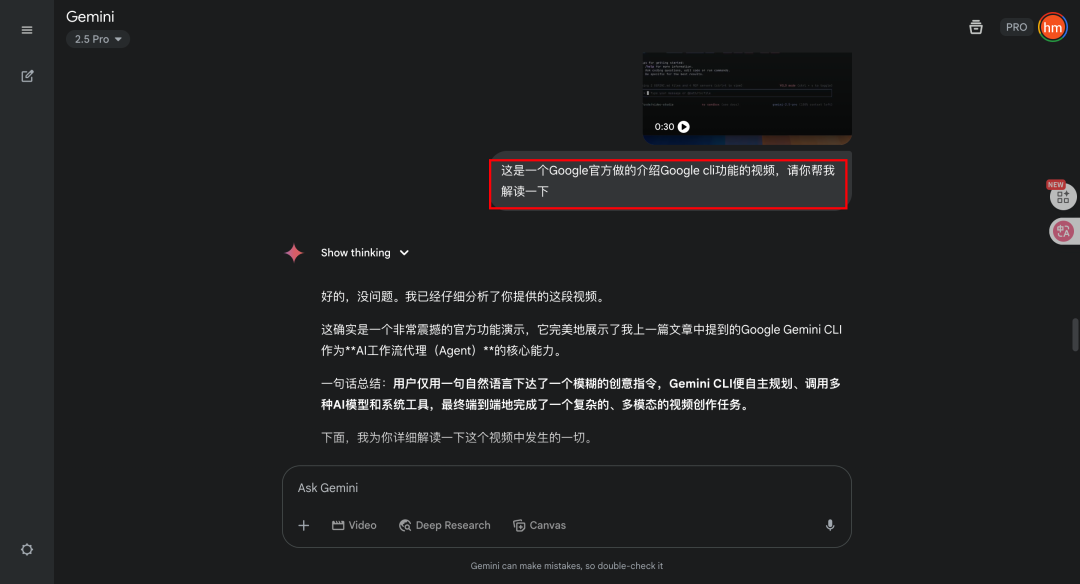Expand the Show thinking section
Screen dimensions: 1080x584
(x=364, y=253)
